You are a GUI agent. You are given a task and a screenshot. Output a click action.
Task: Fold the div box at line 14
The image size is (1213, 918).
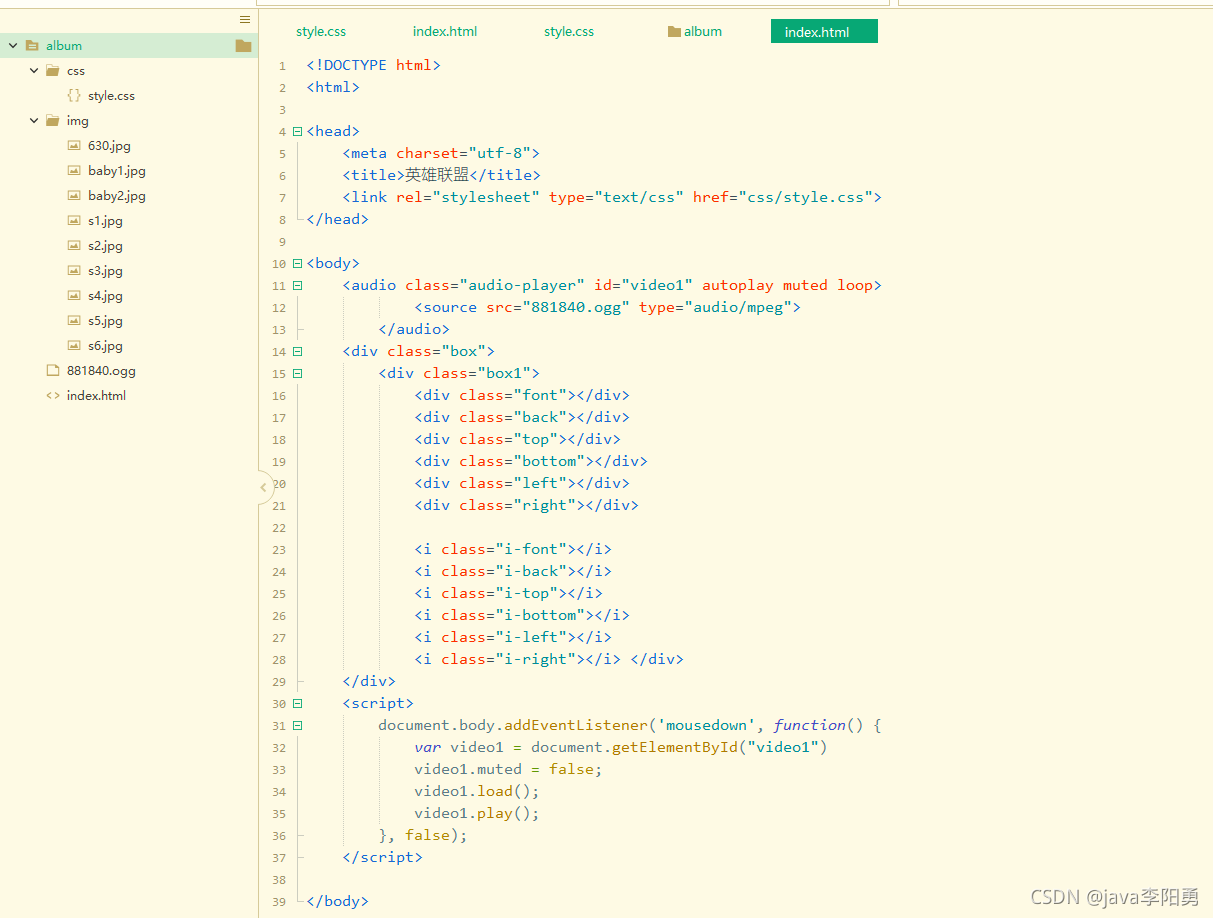297,351
